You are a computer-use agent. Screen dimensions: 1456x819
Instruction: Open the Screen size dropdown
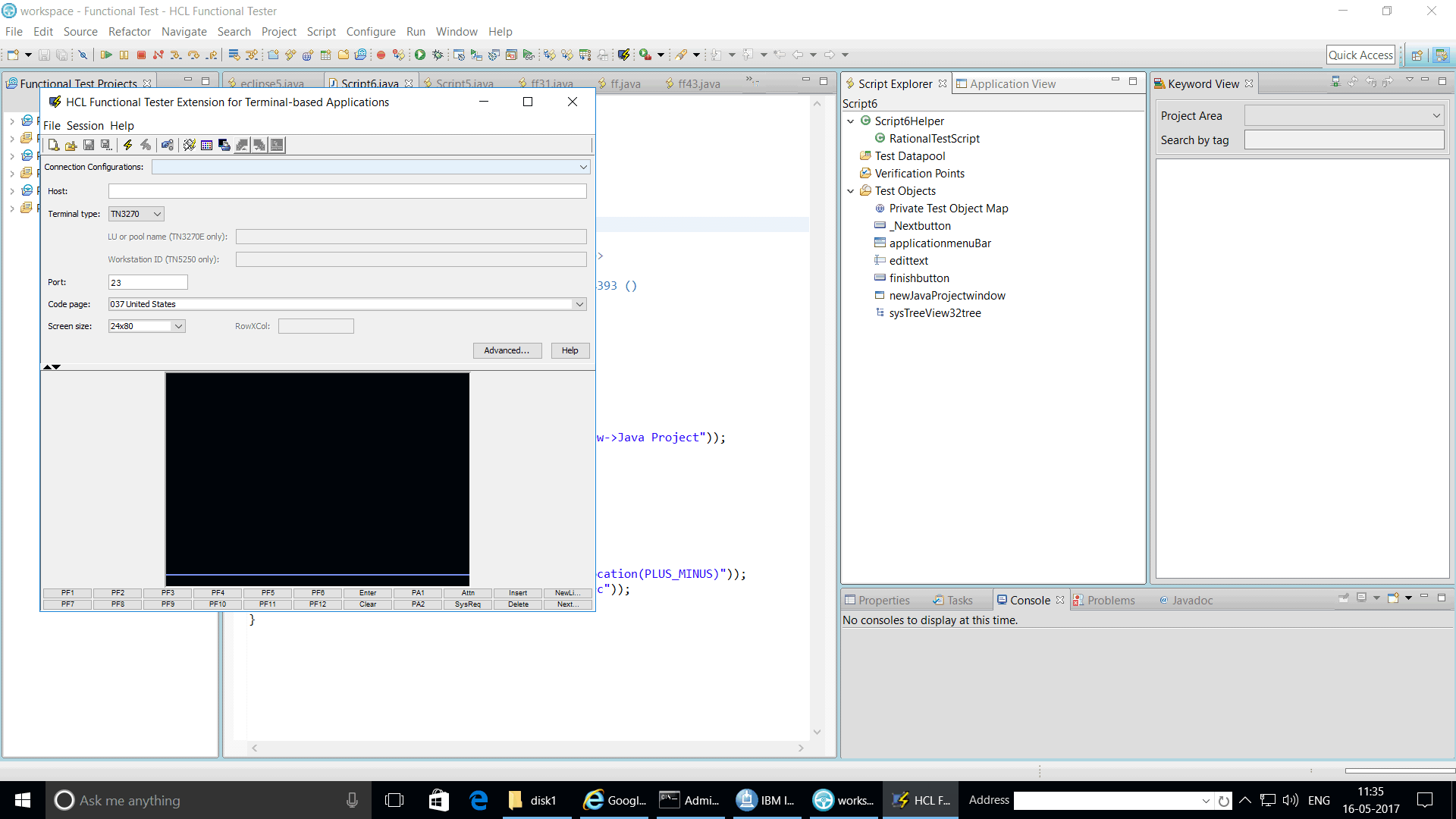[x=178, y=326]
